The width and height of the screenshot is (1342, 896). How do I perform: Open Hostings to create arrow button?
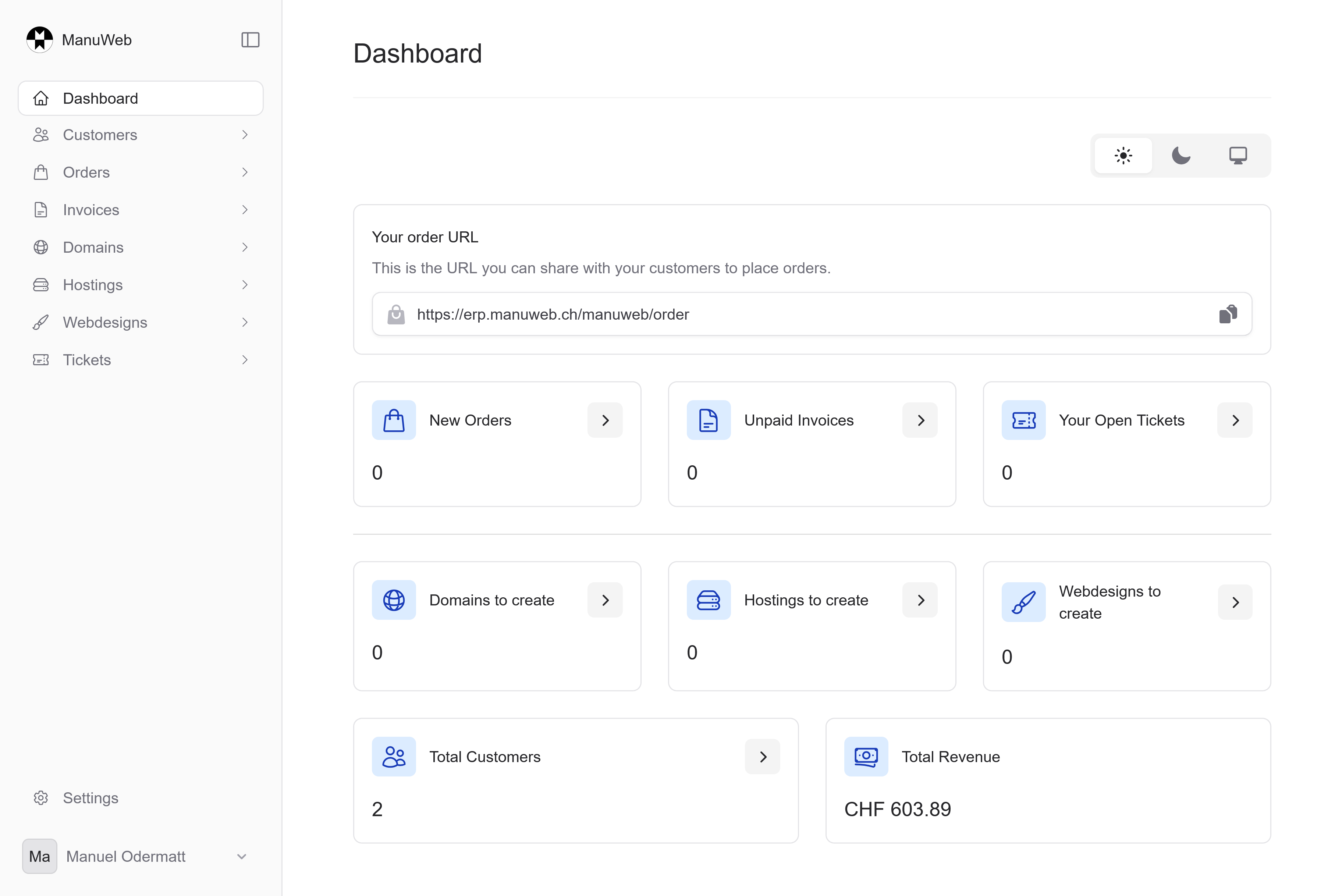click(x=920, y=600)
